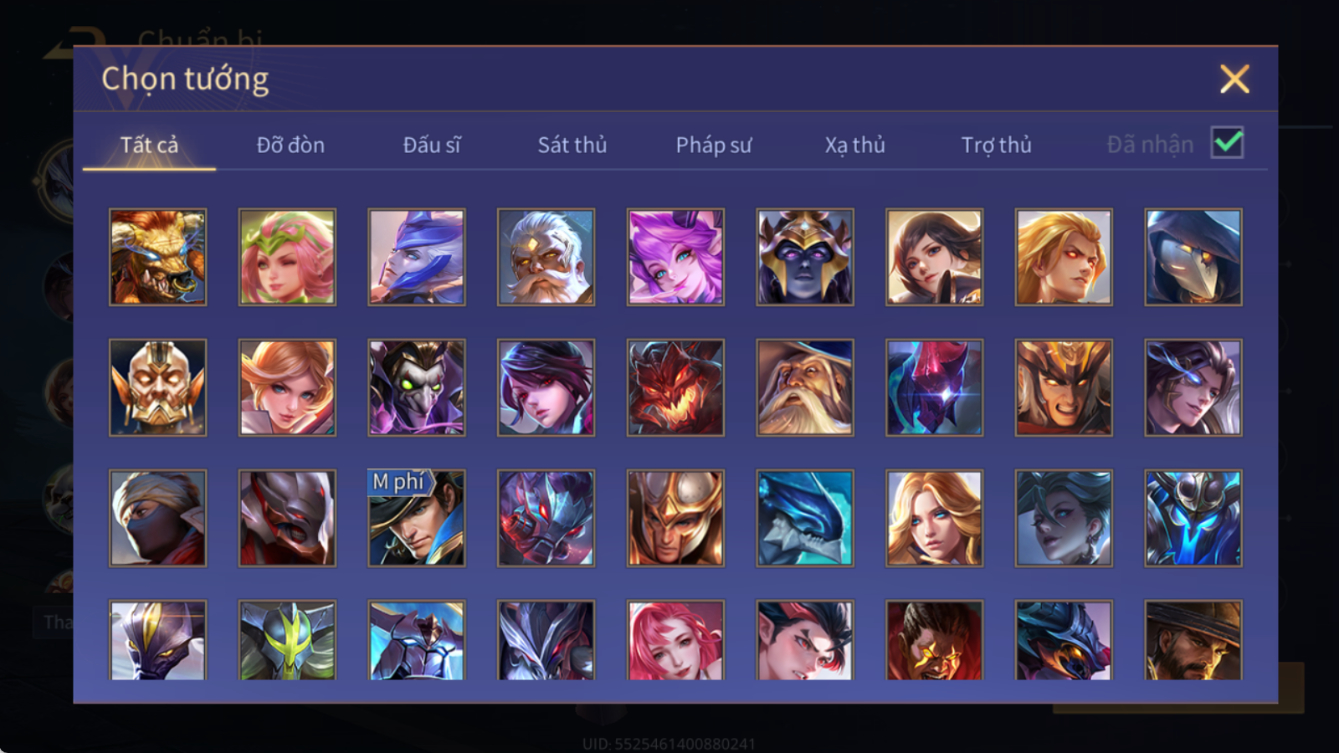Switch to the Trợ thủ tab

tap(996, 145)
